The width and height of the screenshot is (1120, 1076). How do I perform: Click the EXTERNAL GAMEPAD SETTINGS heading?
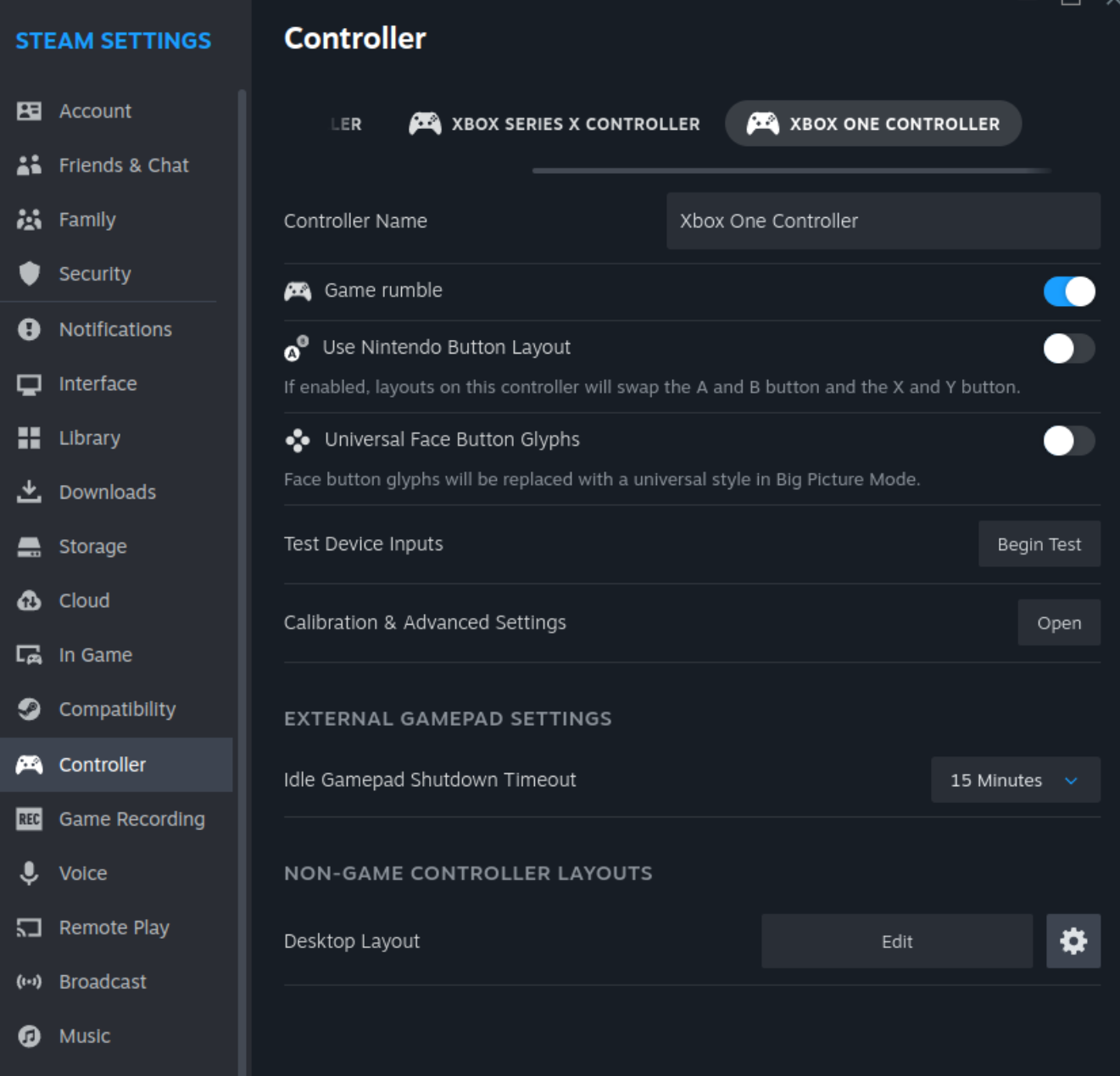coord(448,719)
